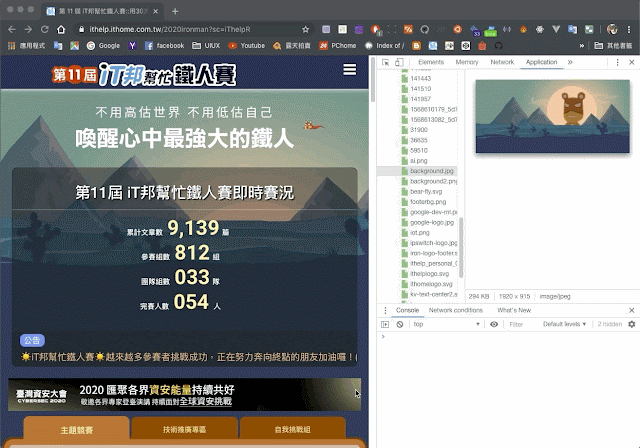Open the Network conditions drawer tab
Screen dimensions: 640x448
point(456,310)
